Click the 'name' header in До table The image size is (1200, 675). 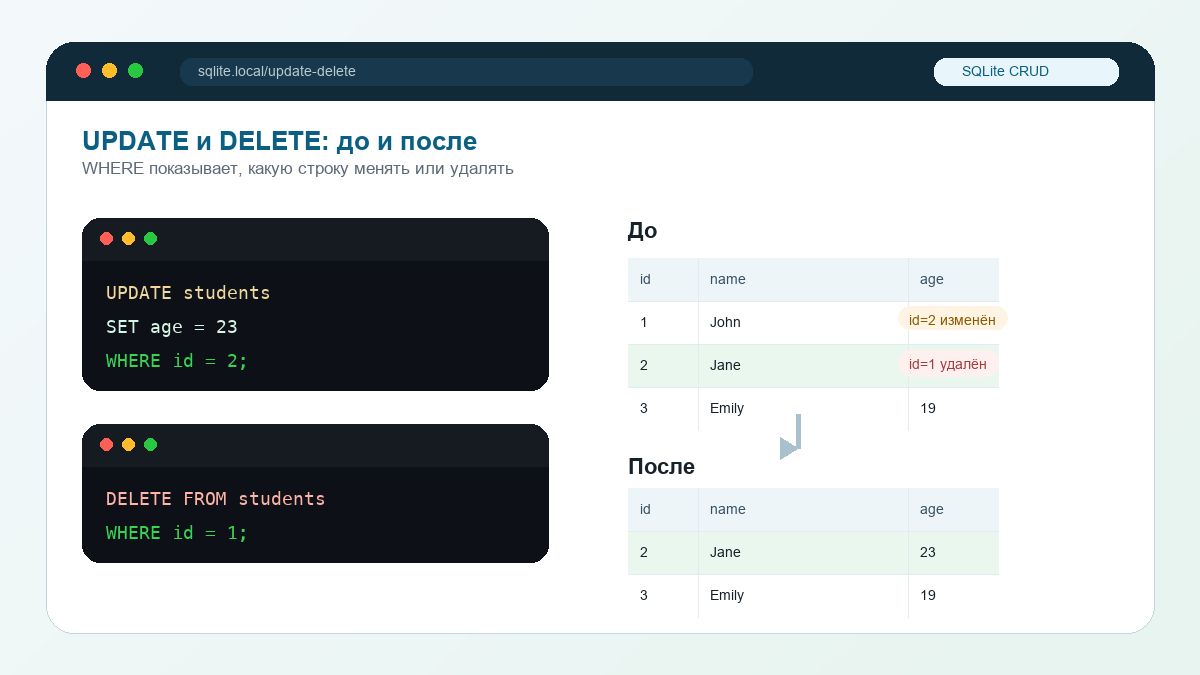[x=803, y=280]
